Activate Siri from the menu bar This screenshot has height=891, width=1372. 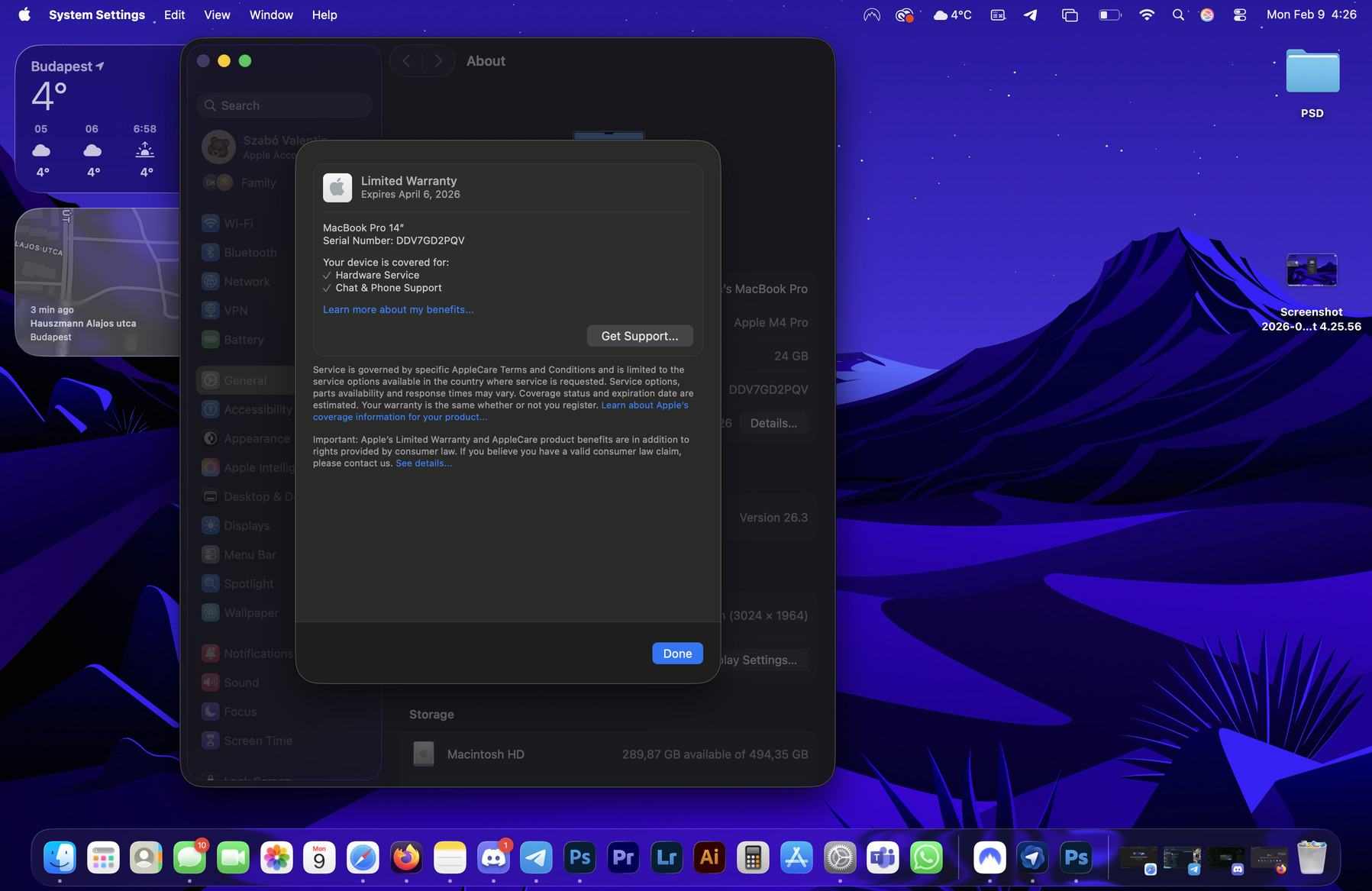(1207, 15)
